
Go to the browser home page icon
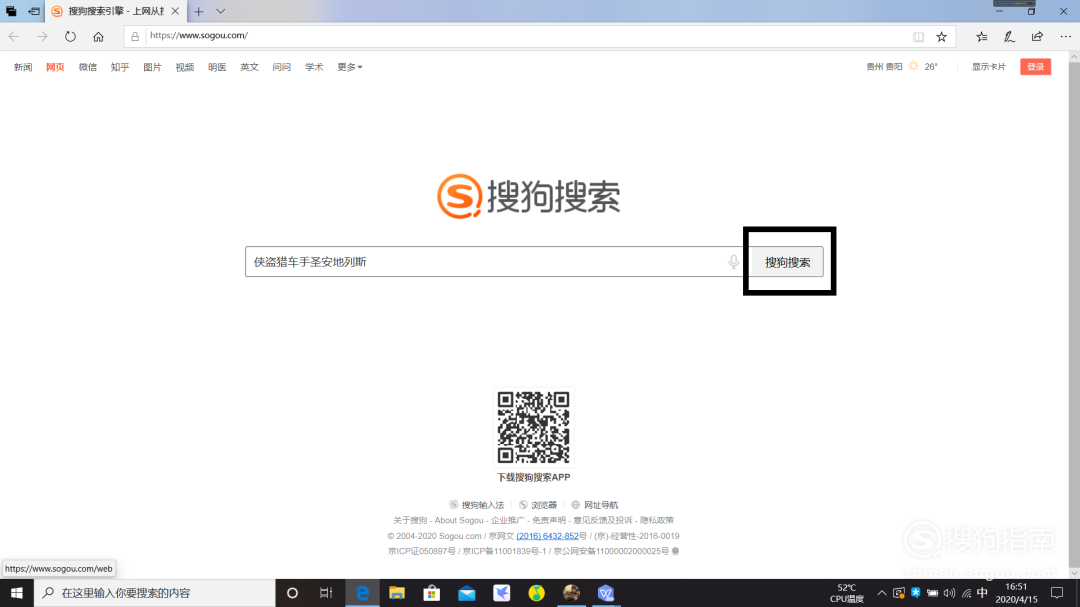(x=98, y=37)
